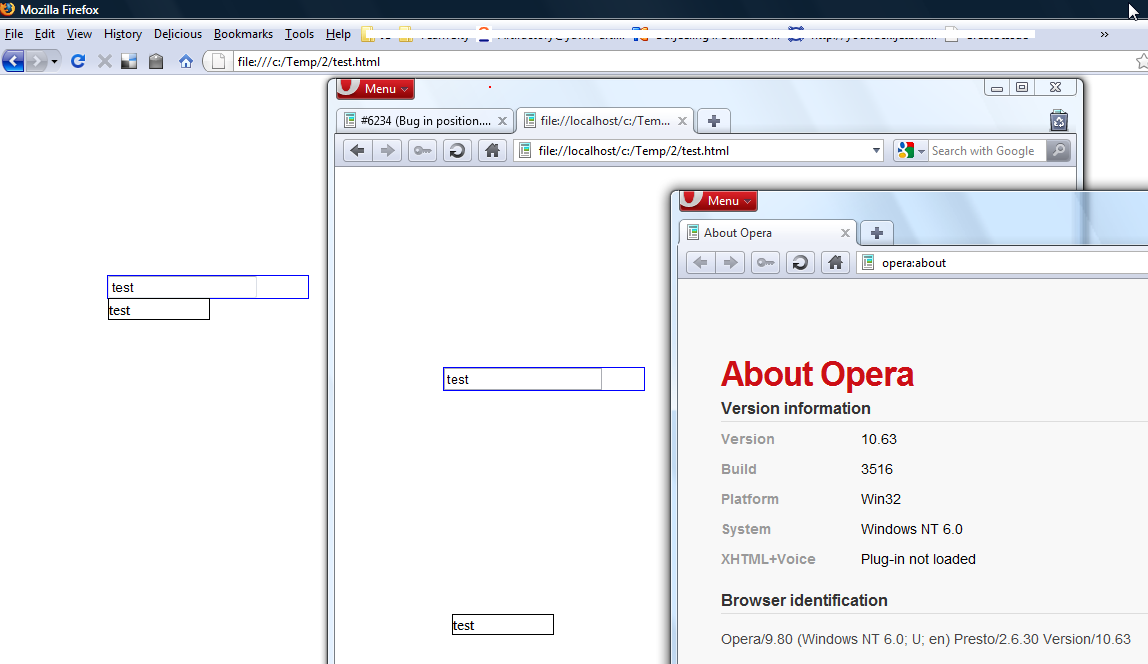Open the Firefox History menu
This screenshot has height=664, width=1148.
(123, 34)
